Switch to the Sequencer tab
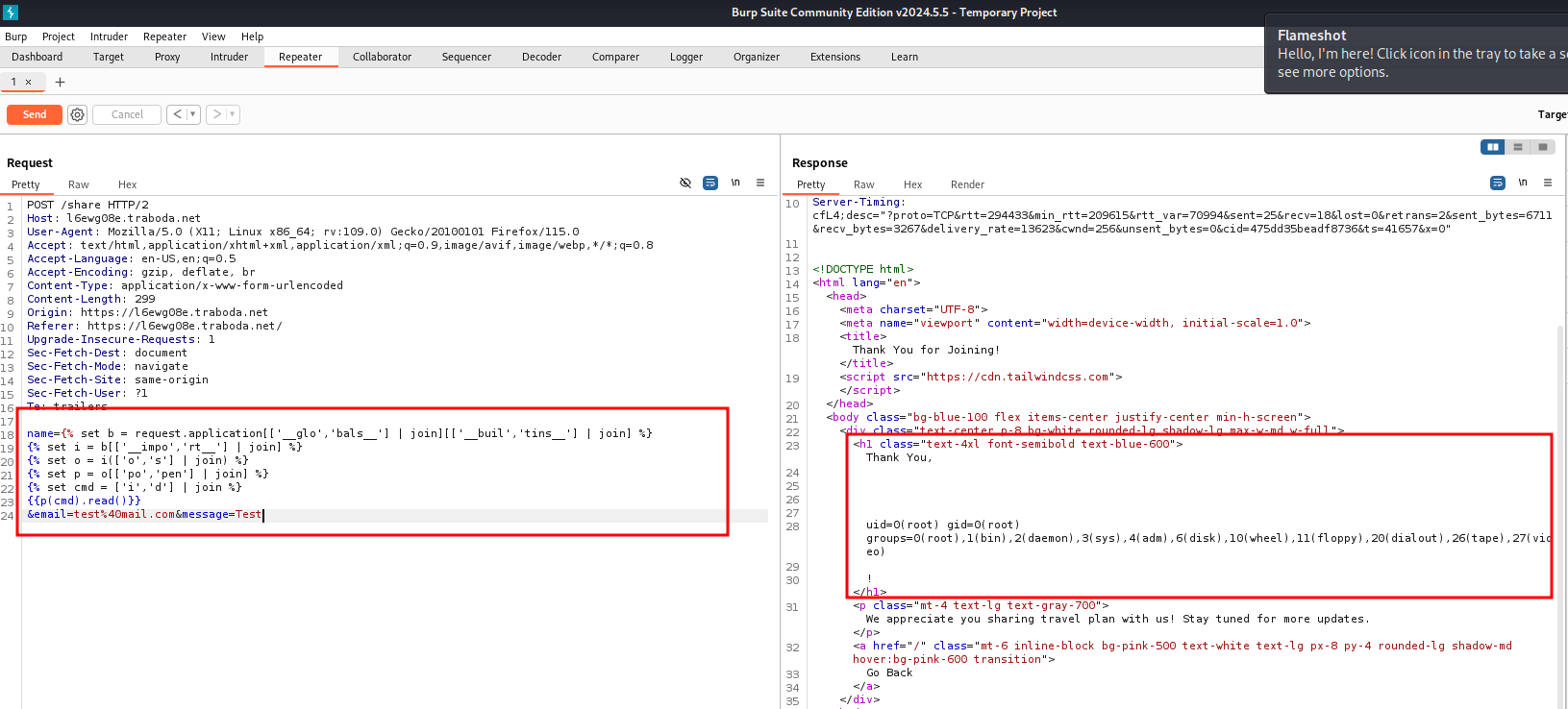This screenshot has width=1568, height=709. tap(466, 57)
